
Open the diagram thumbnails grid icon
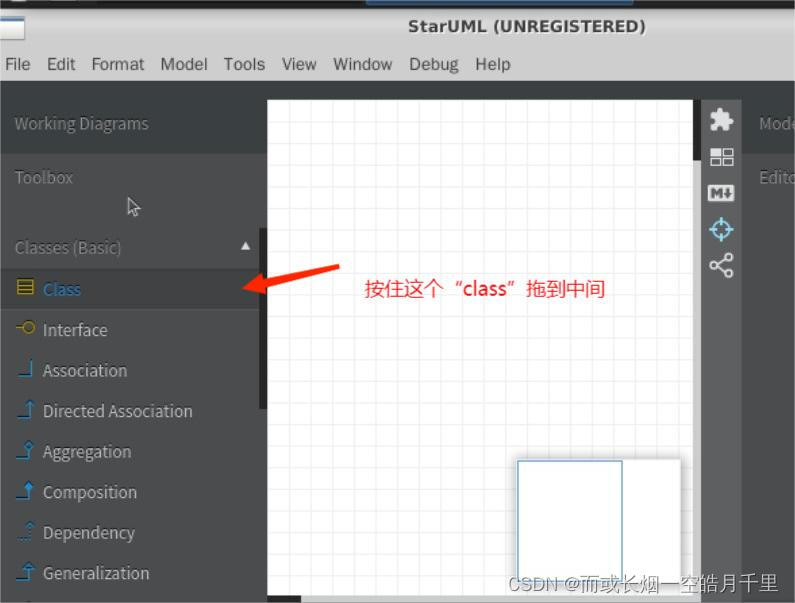point(721,157)
